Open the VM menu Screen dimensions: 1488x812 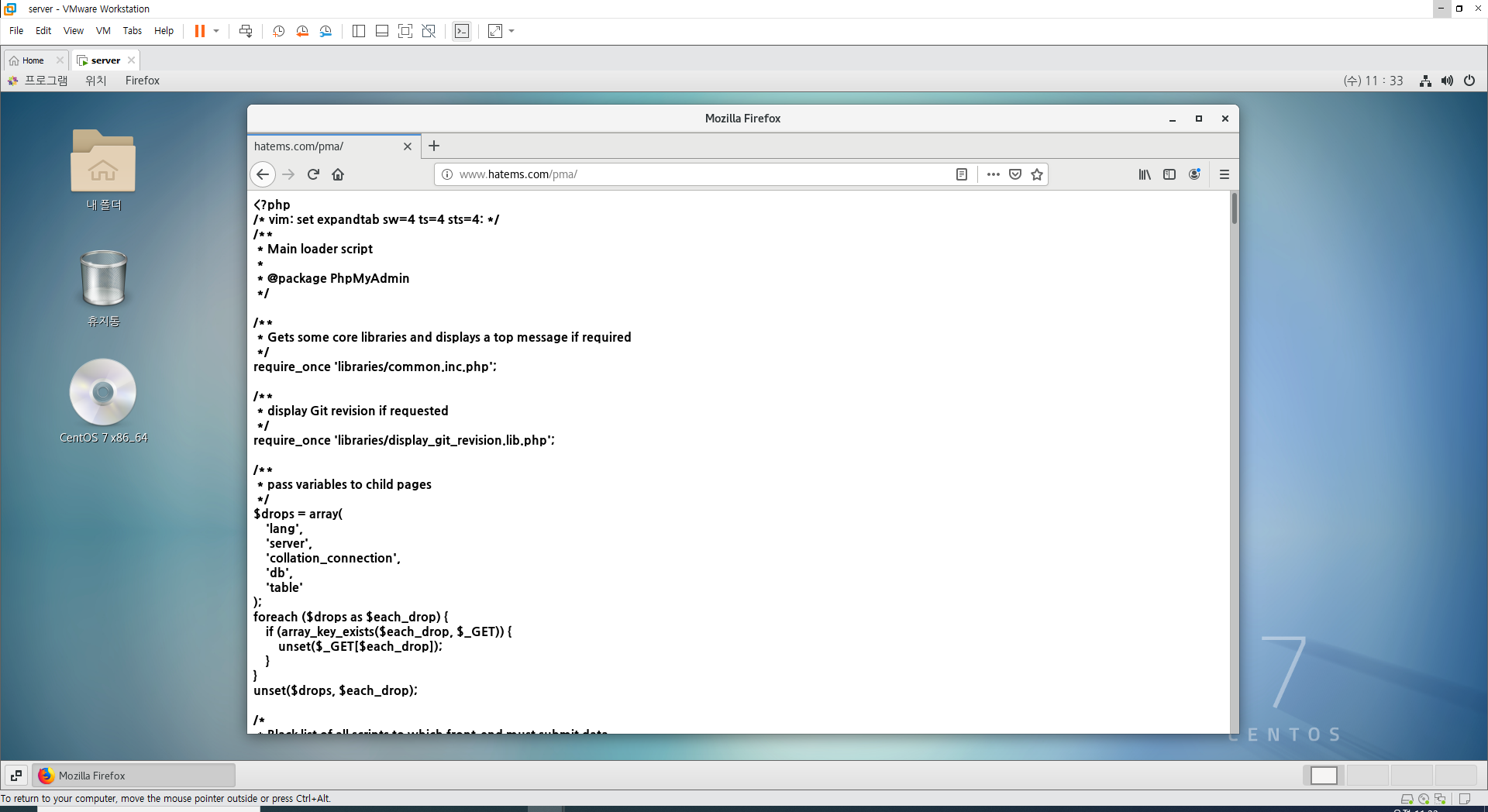pos(103,31)
